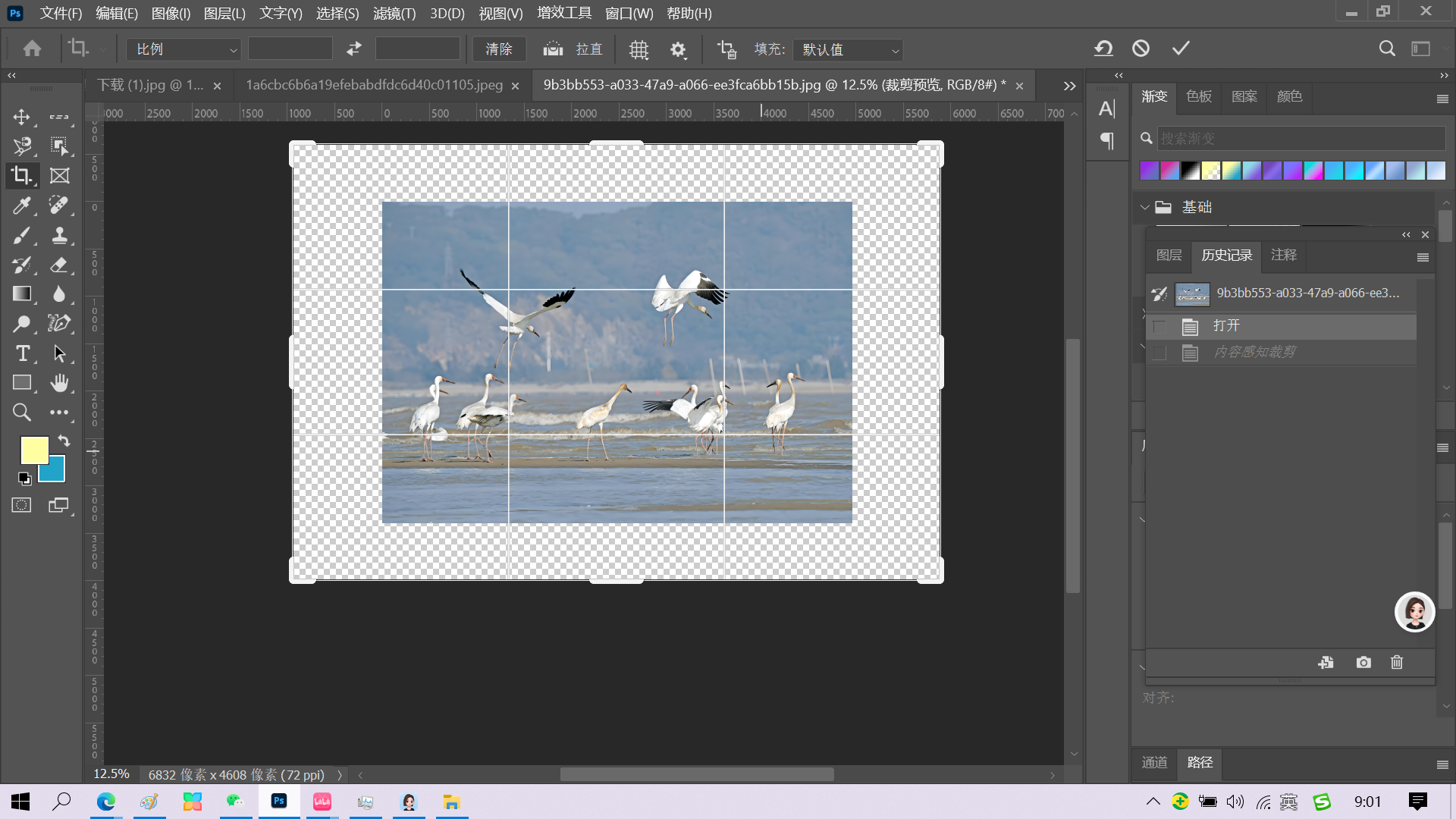Viewport: 1456px width, 819px height.
Task: Toggle history brush source for 内容感知裁剪
Action: tap(1159, 353)
